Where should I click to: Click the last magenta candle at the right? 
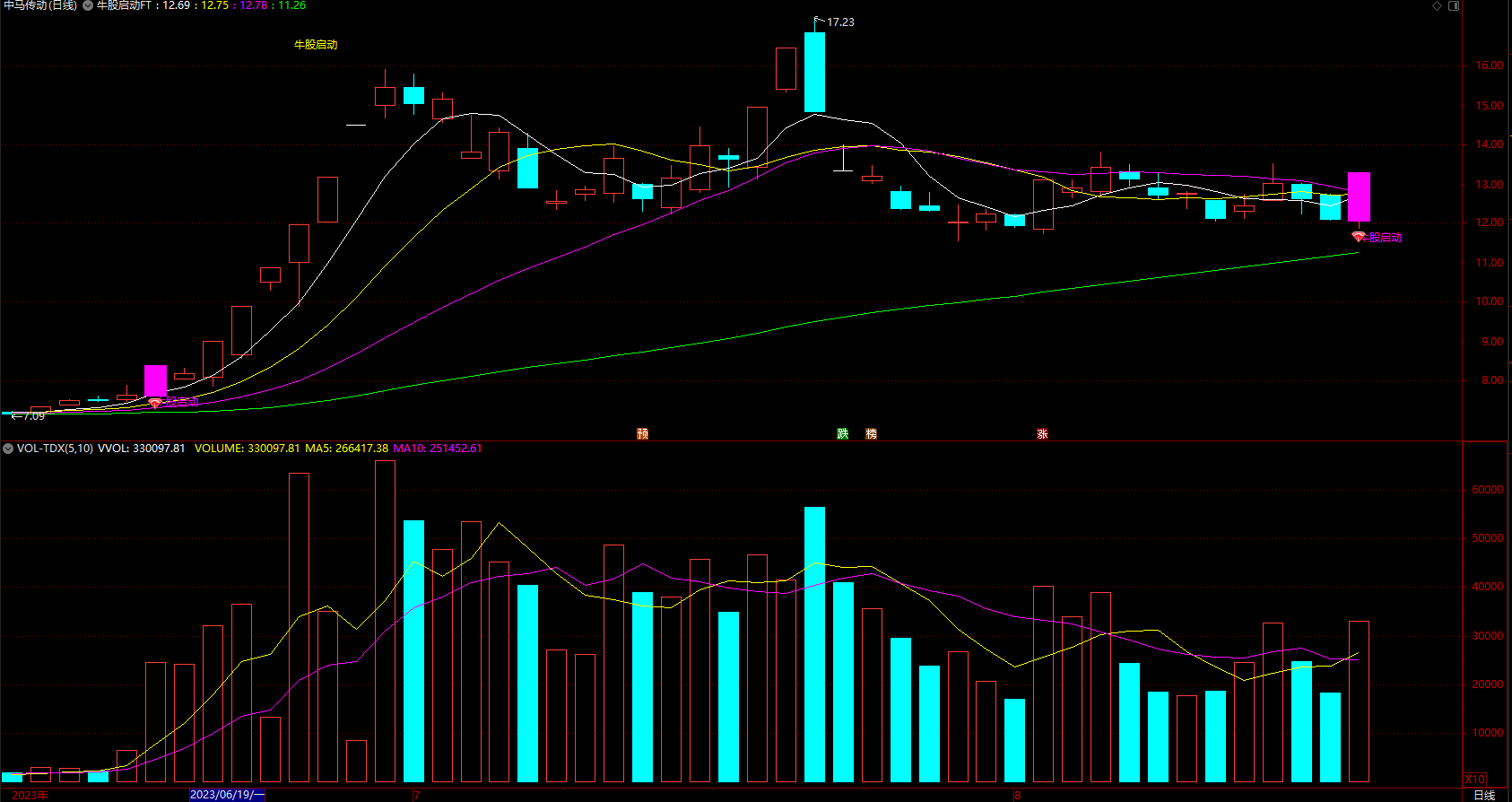pos(1359,196)
